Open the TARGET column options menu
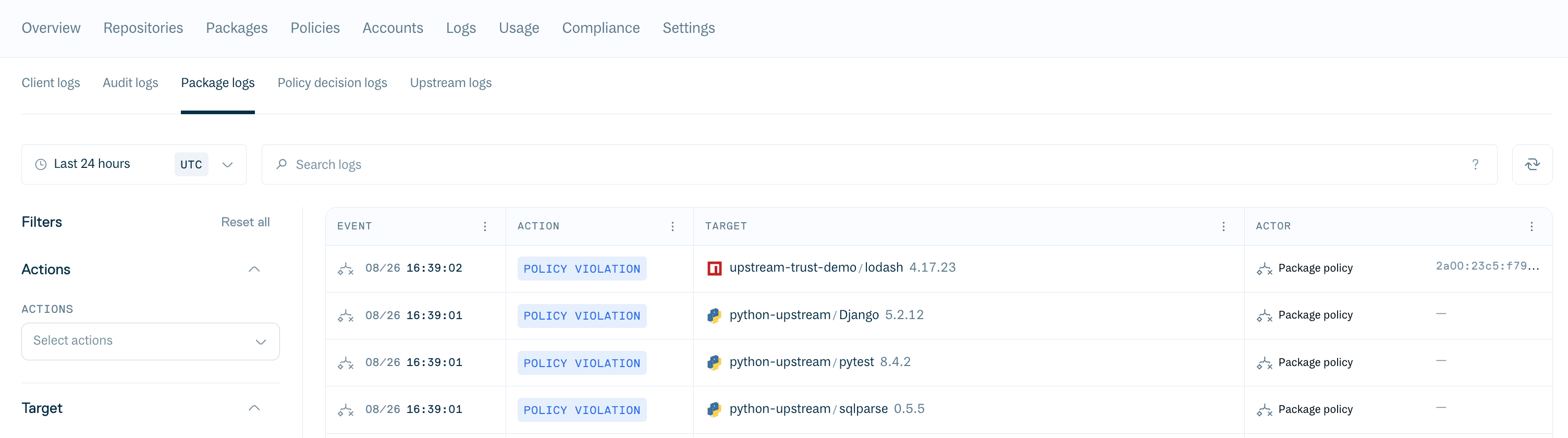Screen dimensions: 1568x438 1223,227
